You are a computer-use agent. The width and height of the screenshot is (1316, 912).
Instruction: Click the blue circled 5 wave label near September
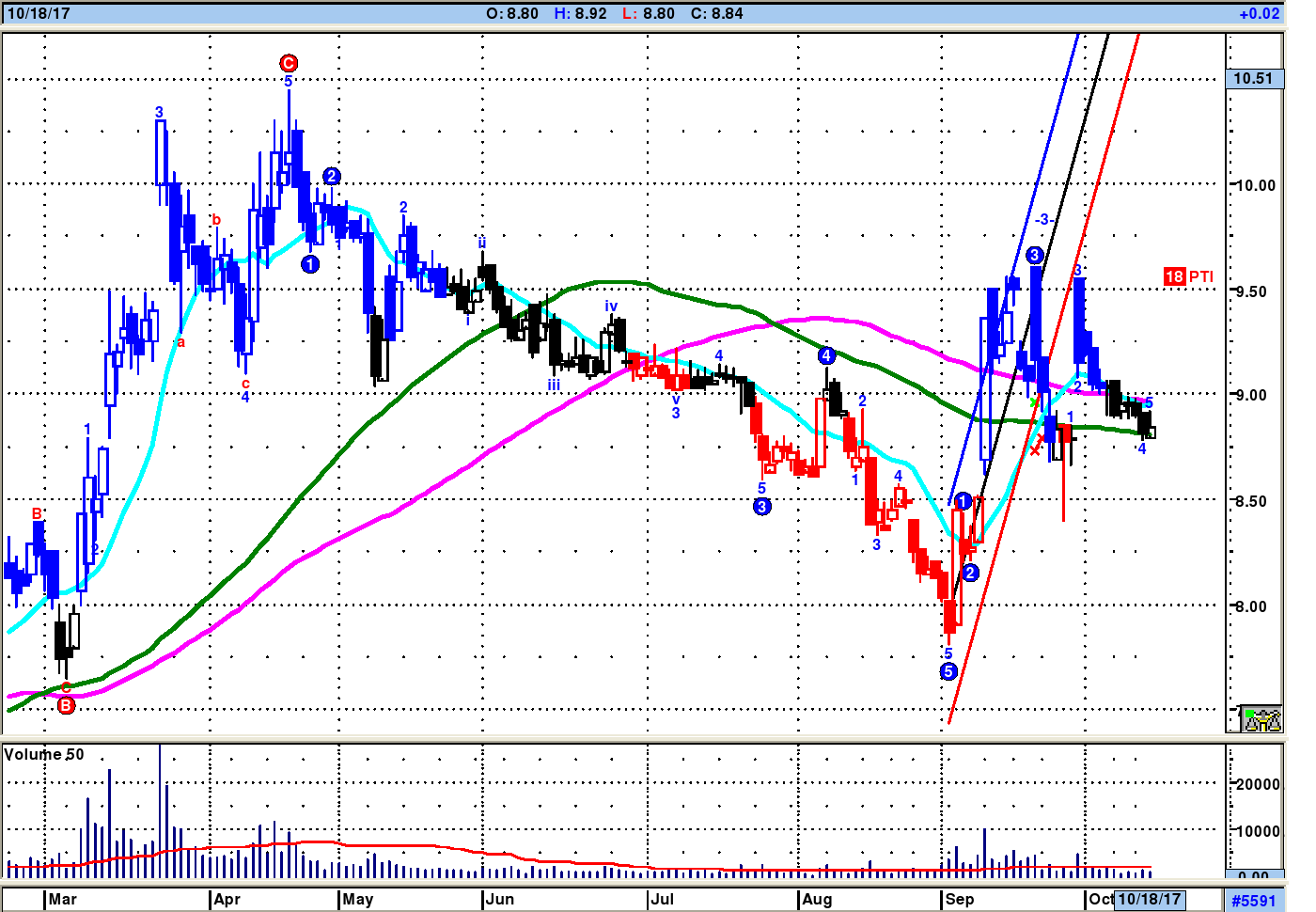tap(948, 671)
